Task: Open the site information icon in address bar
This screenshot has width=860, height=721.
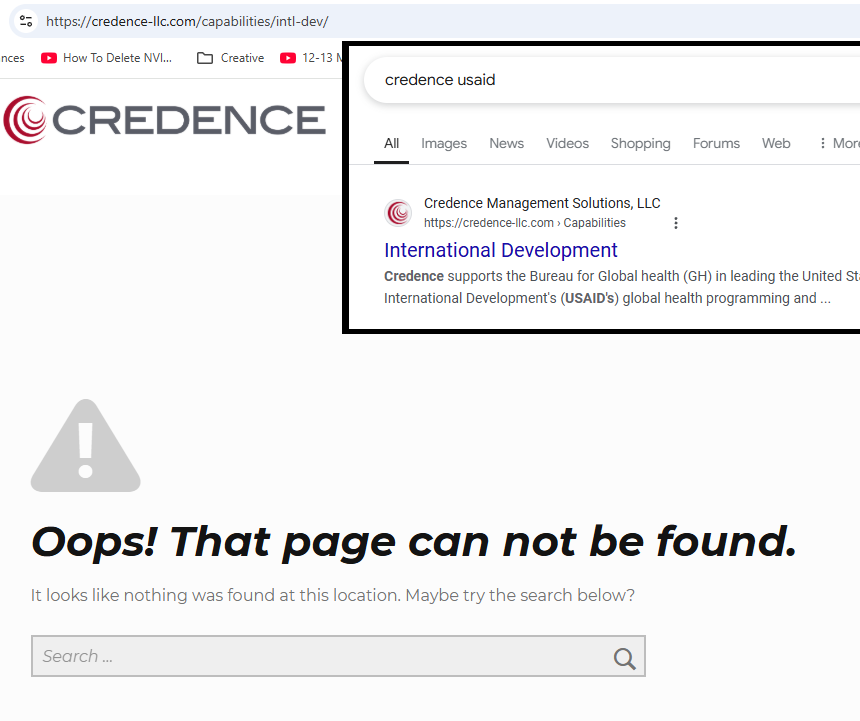Action: [x=25, y=21]
